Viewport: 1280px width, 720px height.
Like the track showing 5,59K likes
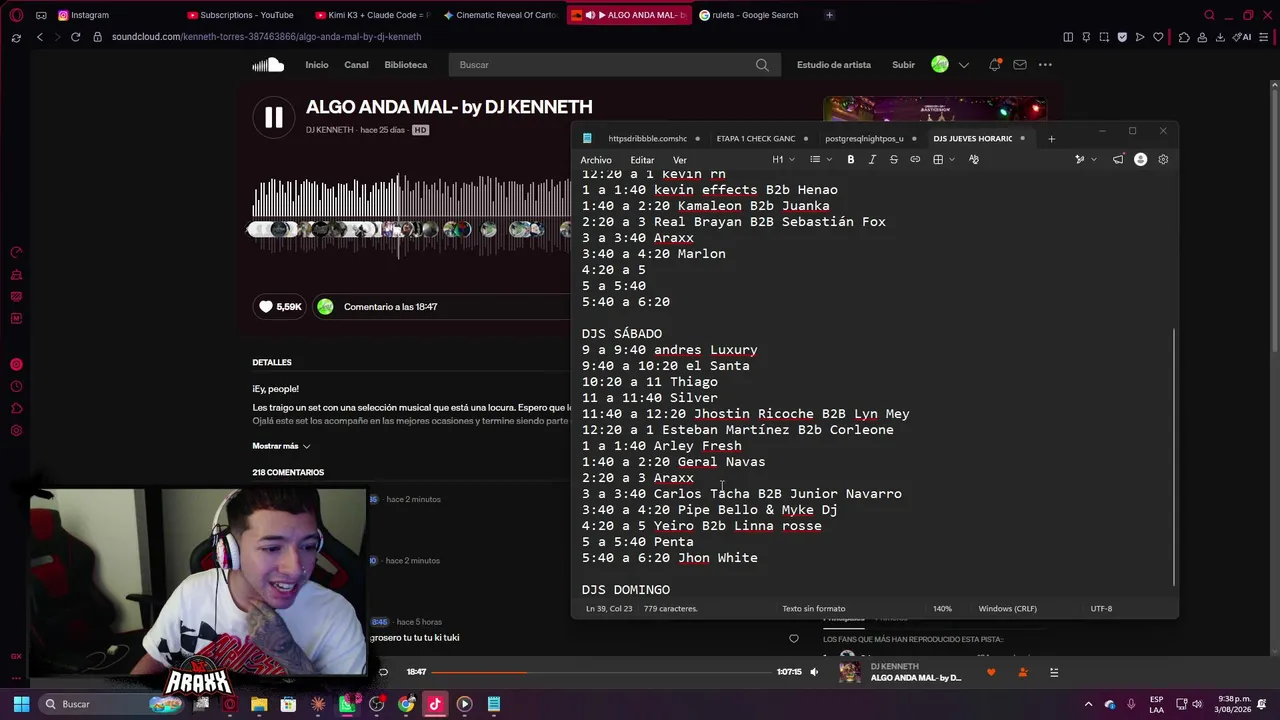click(x=281, y=307)
